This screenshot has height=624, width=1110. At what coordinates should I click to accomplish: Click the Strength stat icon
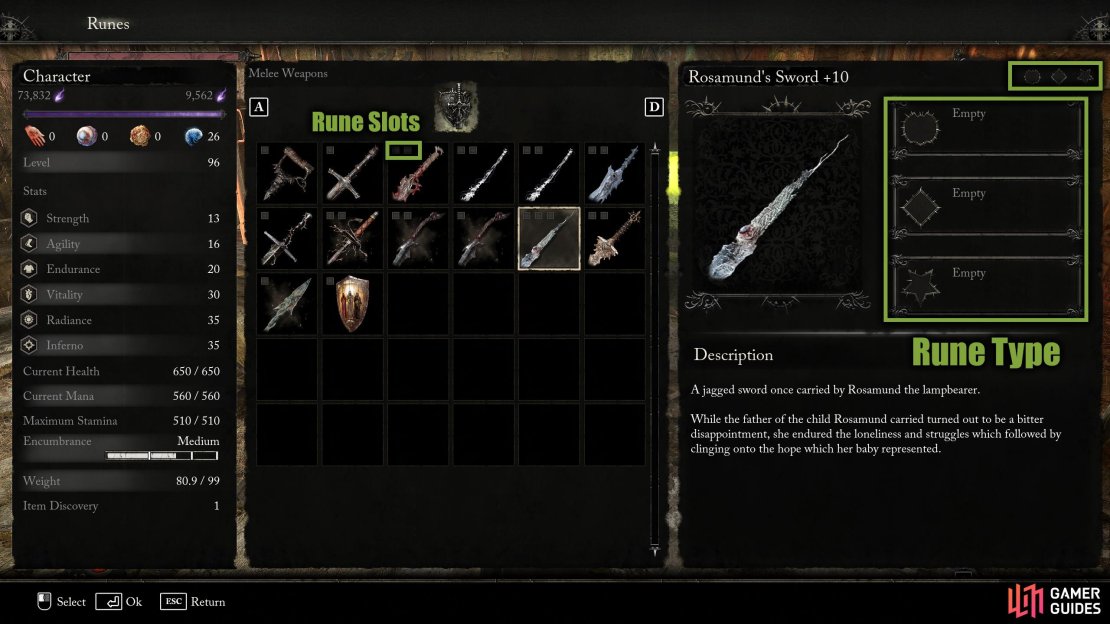pos(29,218)
